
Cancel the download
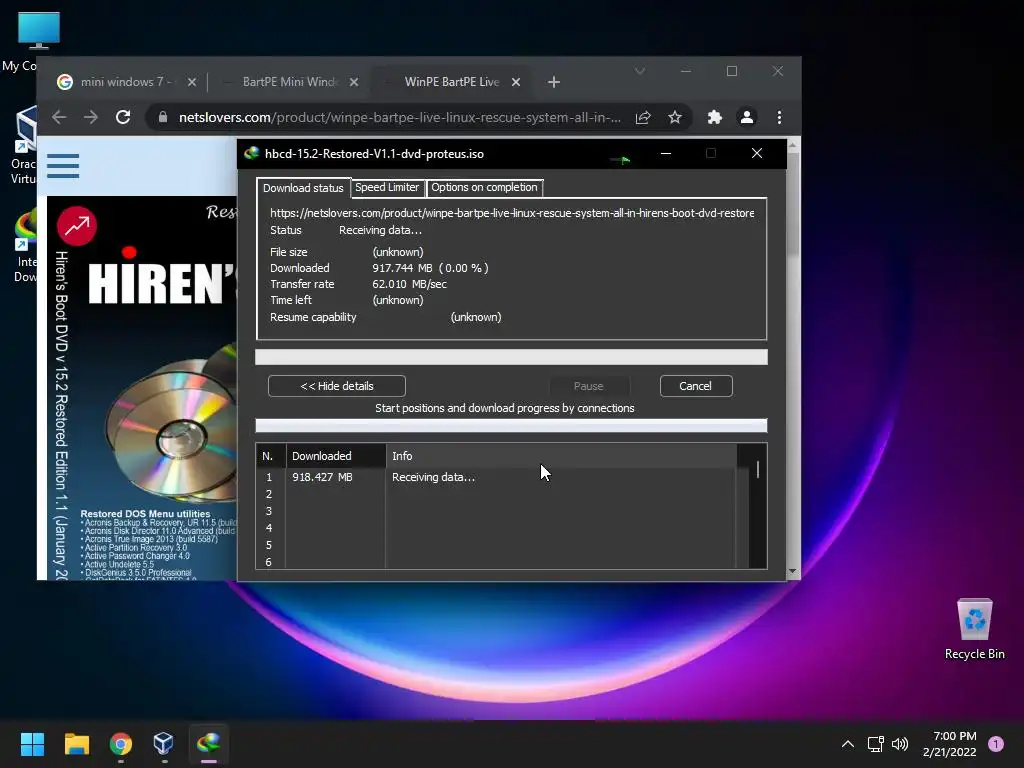(x=696, y=386)
